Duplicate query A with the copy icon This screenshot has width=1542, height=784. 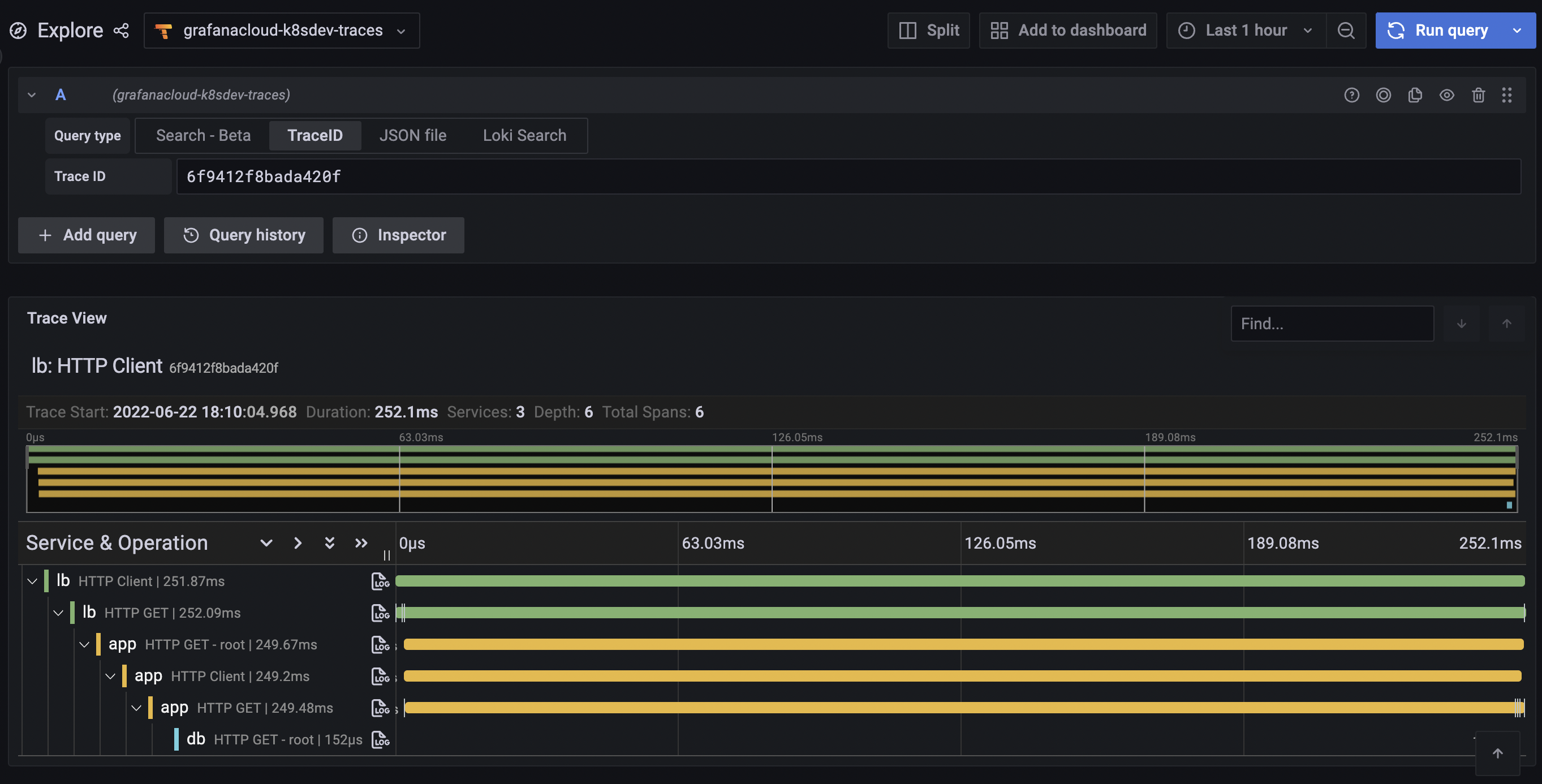pos(1415,94)
